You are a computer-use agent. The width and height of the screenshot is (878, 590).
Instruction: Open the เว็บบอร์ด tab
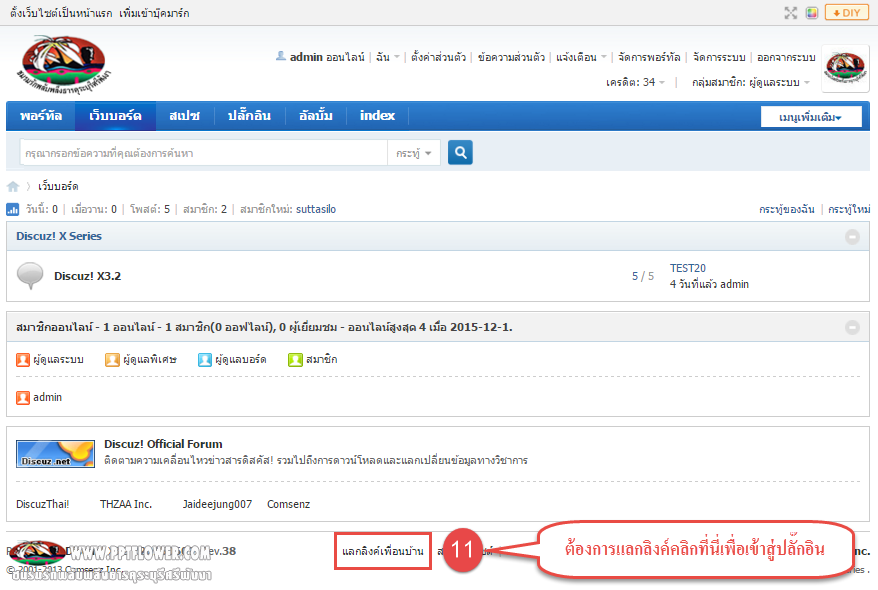pos(115,116)
